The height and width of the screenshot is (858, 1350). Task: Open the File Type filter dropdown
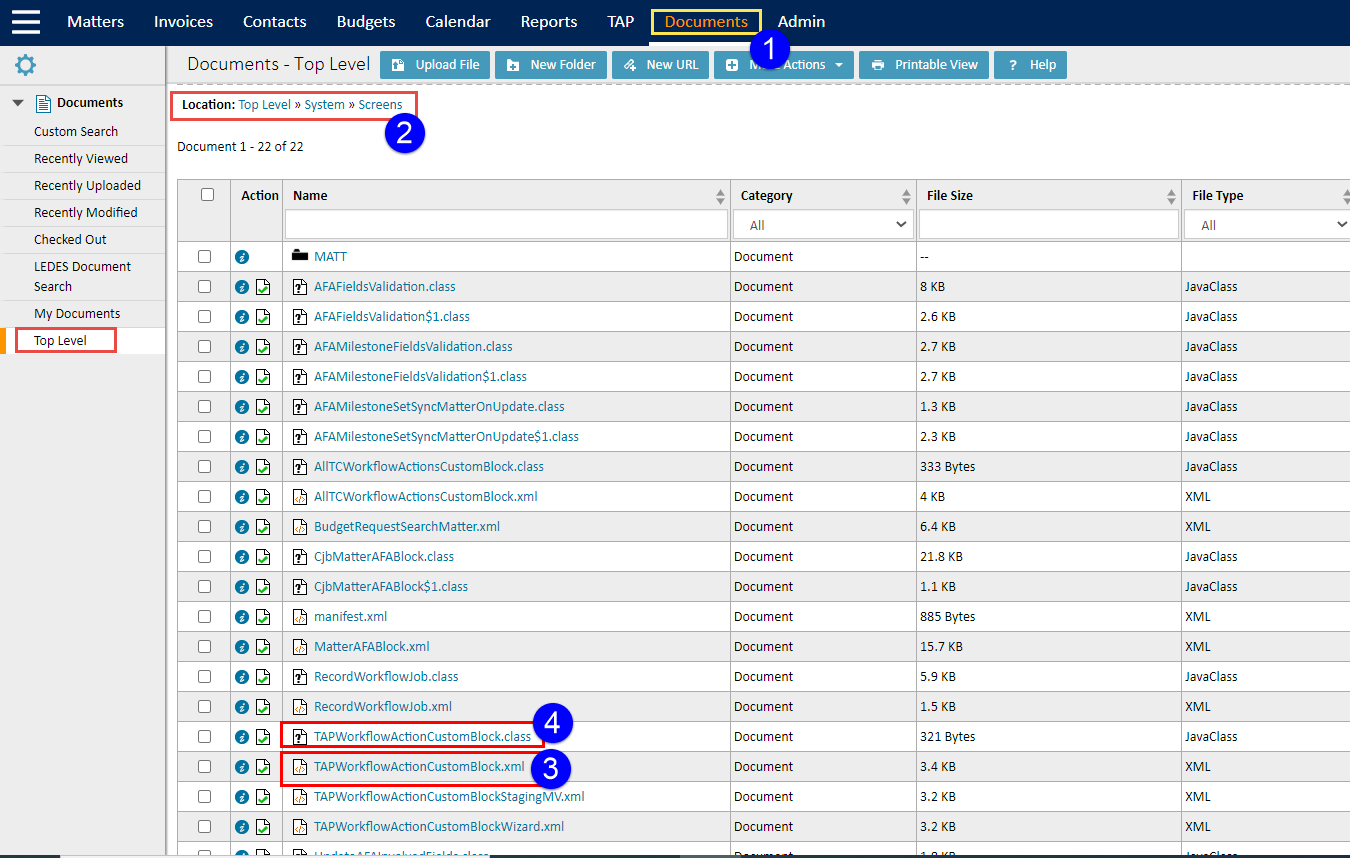pos(1268,225)
